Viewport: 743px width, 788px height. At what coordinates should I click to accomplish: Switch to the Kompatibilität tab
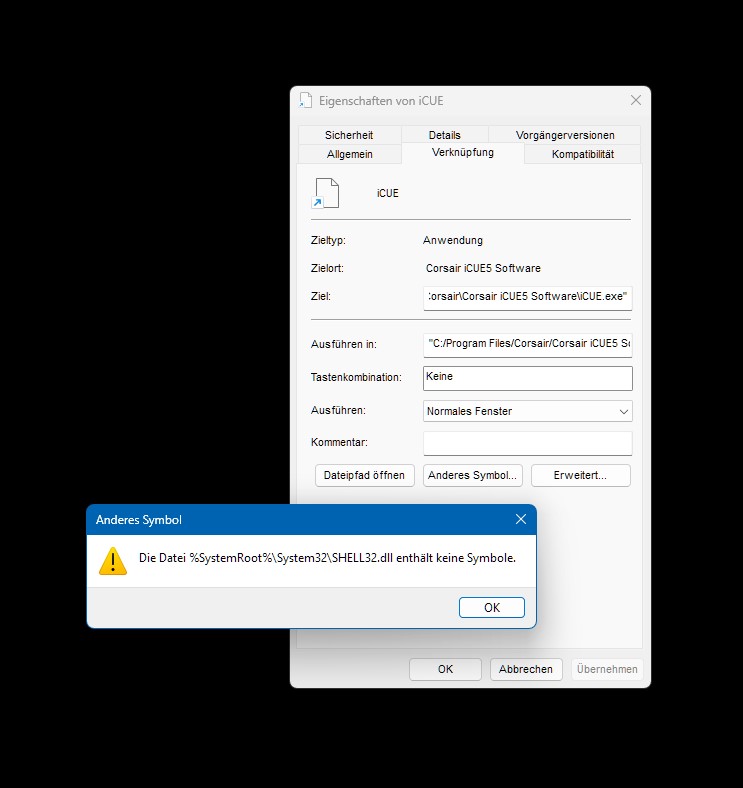583,154
